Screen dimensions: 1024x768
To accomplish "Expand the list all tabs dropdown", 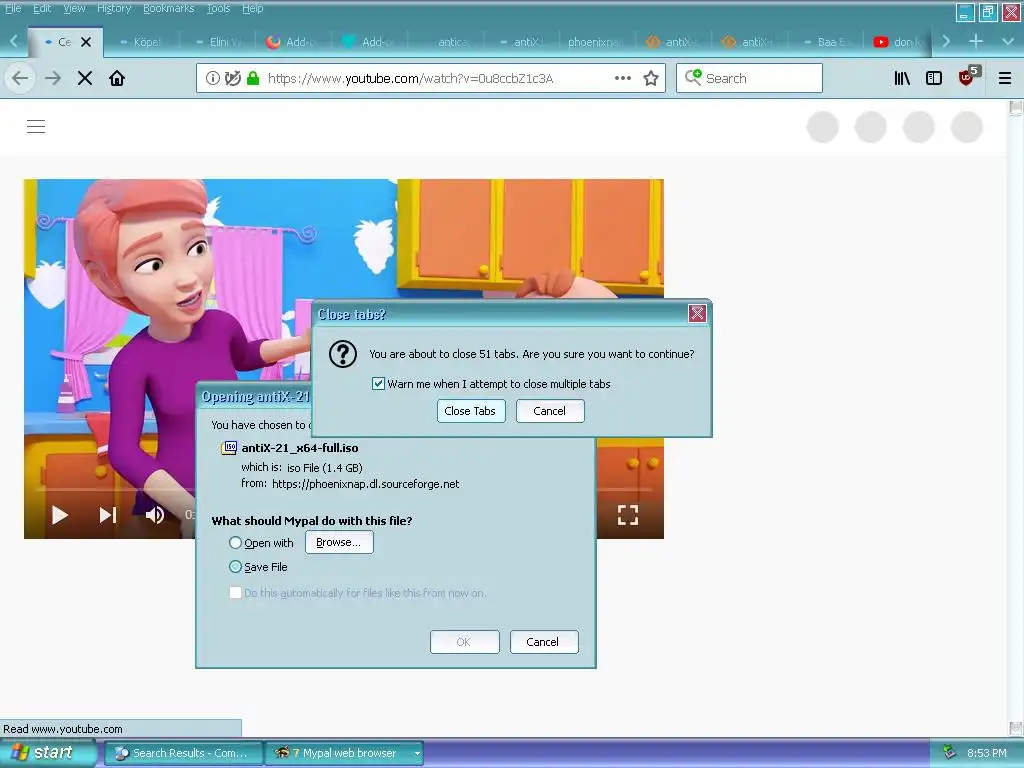I will [x=1007, y=41].
